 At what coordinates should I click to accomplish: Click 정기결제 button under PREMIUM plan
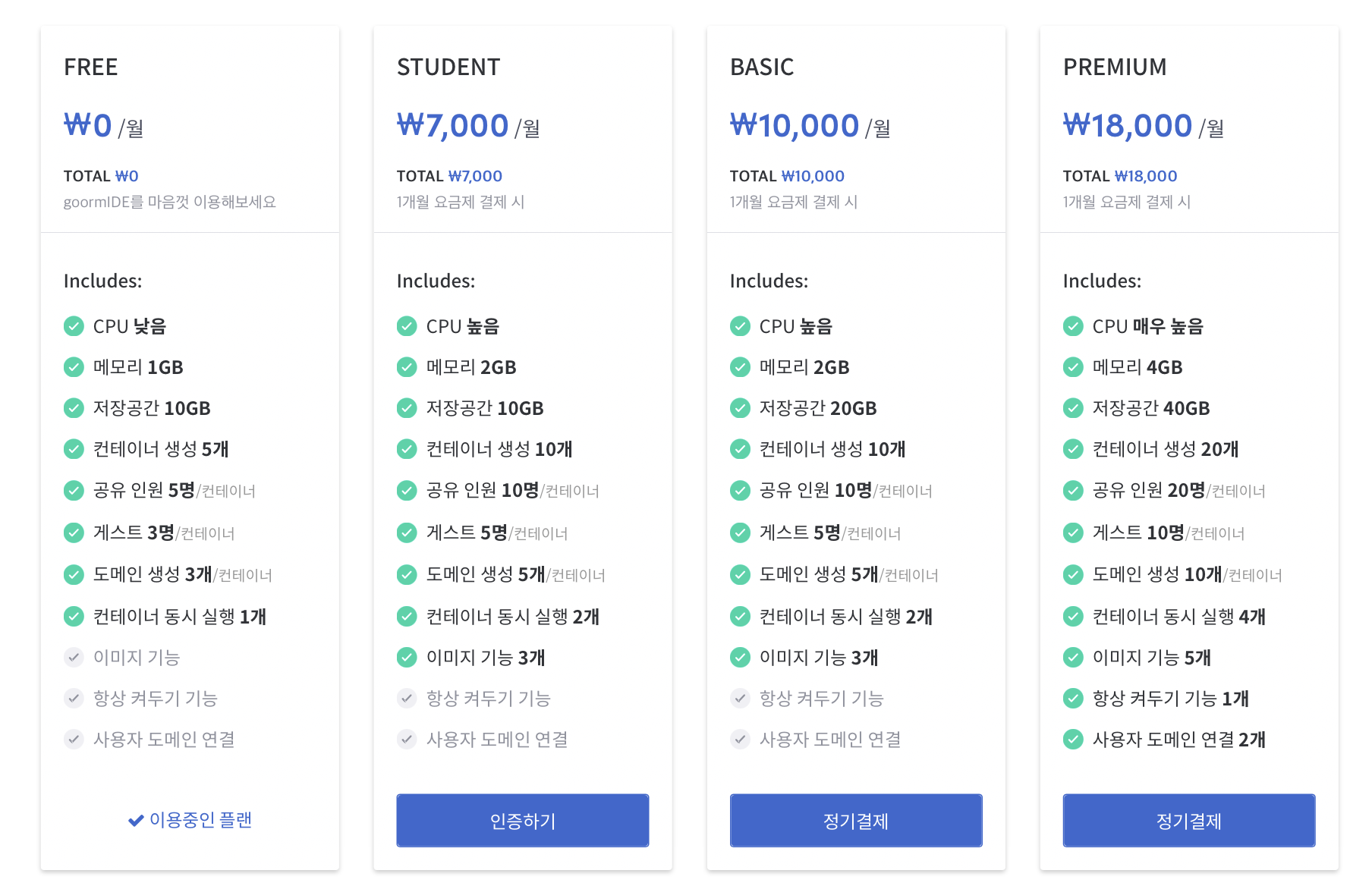pos(1188,820)
